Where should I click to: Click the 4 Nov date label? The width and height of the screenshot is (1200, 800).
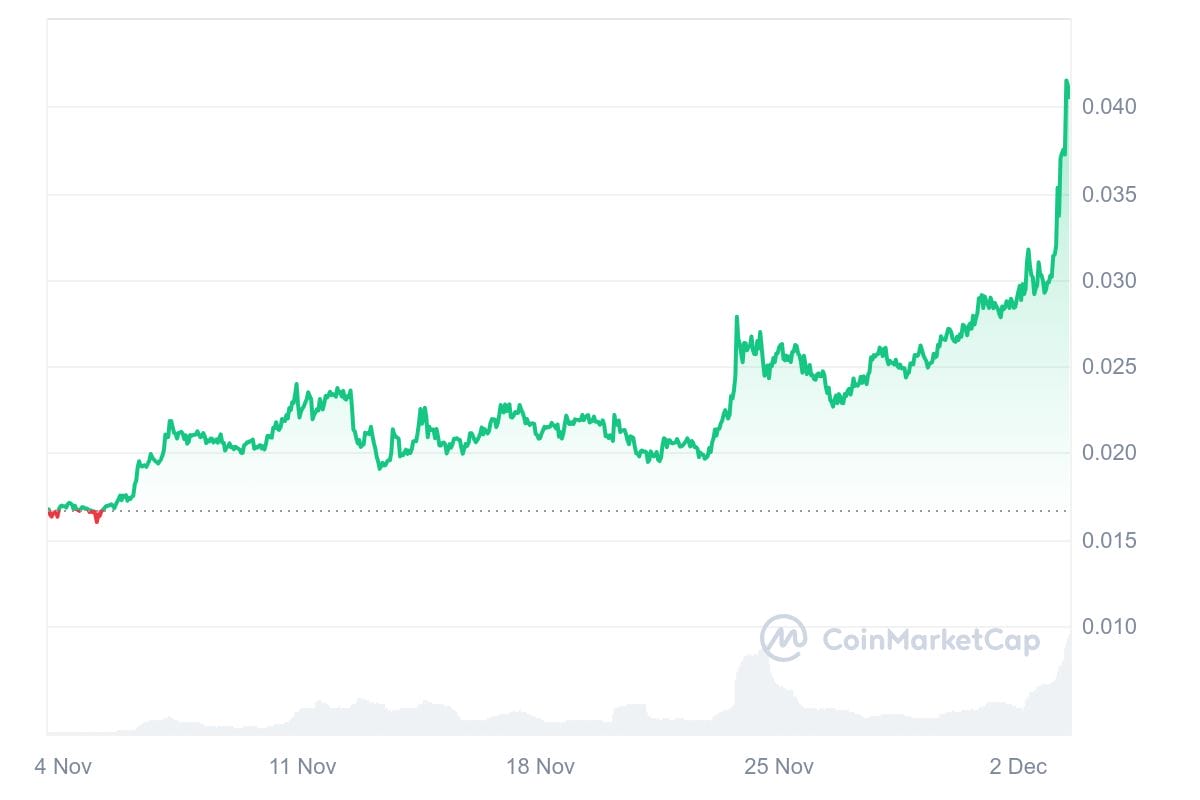(63, 767)
